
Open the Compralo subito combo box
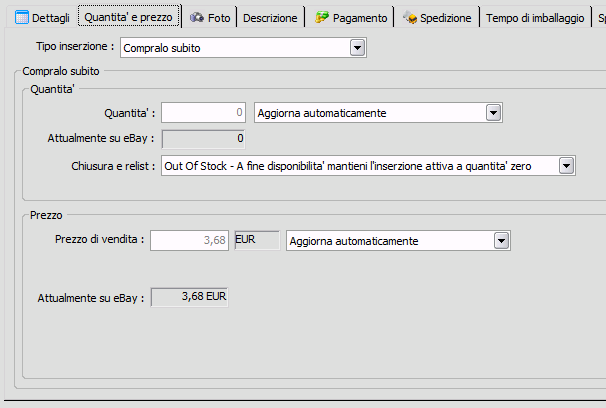pos(243,48)
